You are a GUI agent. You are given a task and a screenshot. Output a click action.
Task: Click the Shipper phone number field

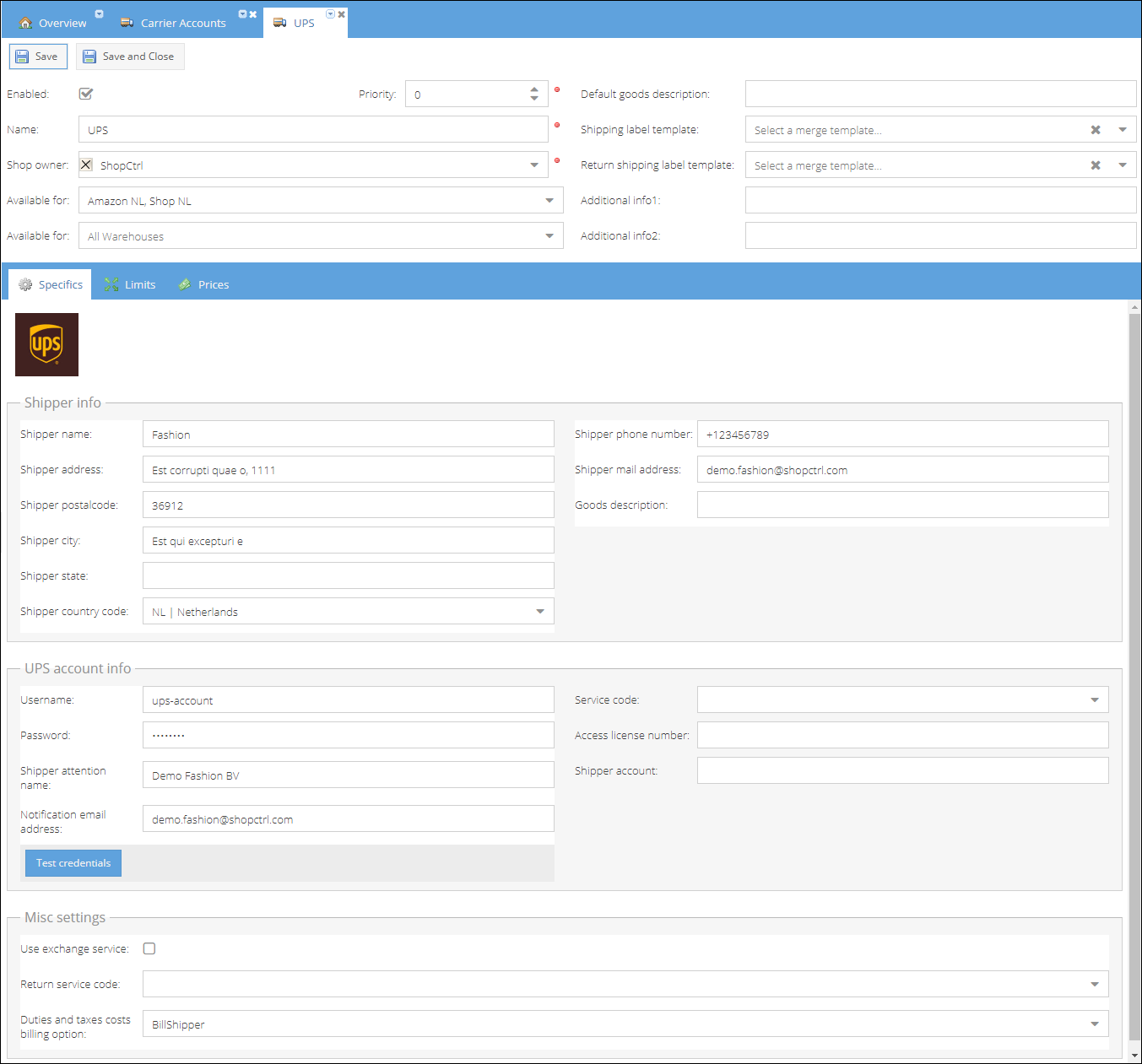tap(903, 434)
